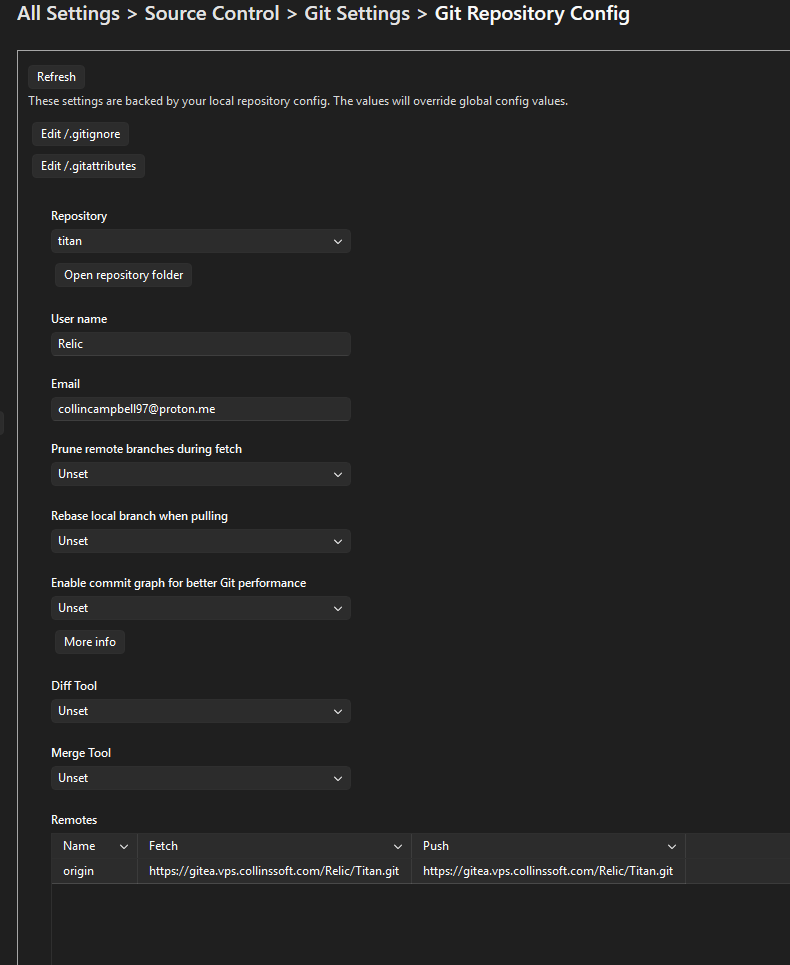Open the Diff Tool dropdown
This screenshot has height=965, width=790.
[x=200, y=710]
